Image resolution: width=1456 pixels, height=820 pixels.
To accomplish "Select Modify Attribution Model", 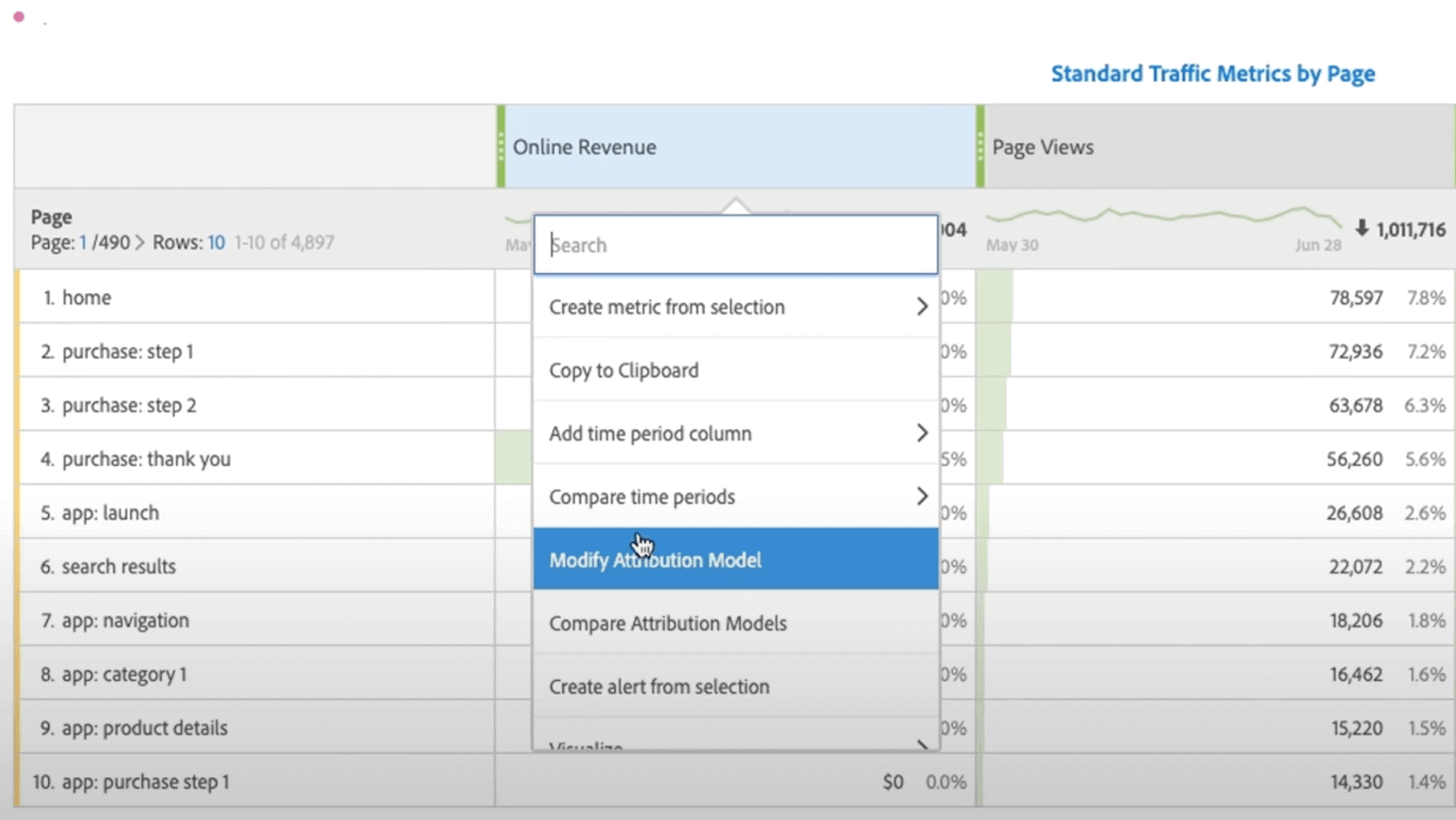I will point(655,559).
